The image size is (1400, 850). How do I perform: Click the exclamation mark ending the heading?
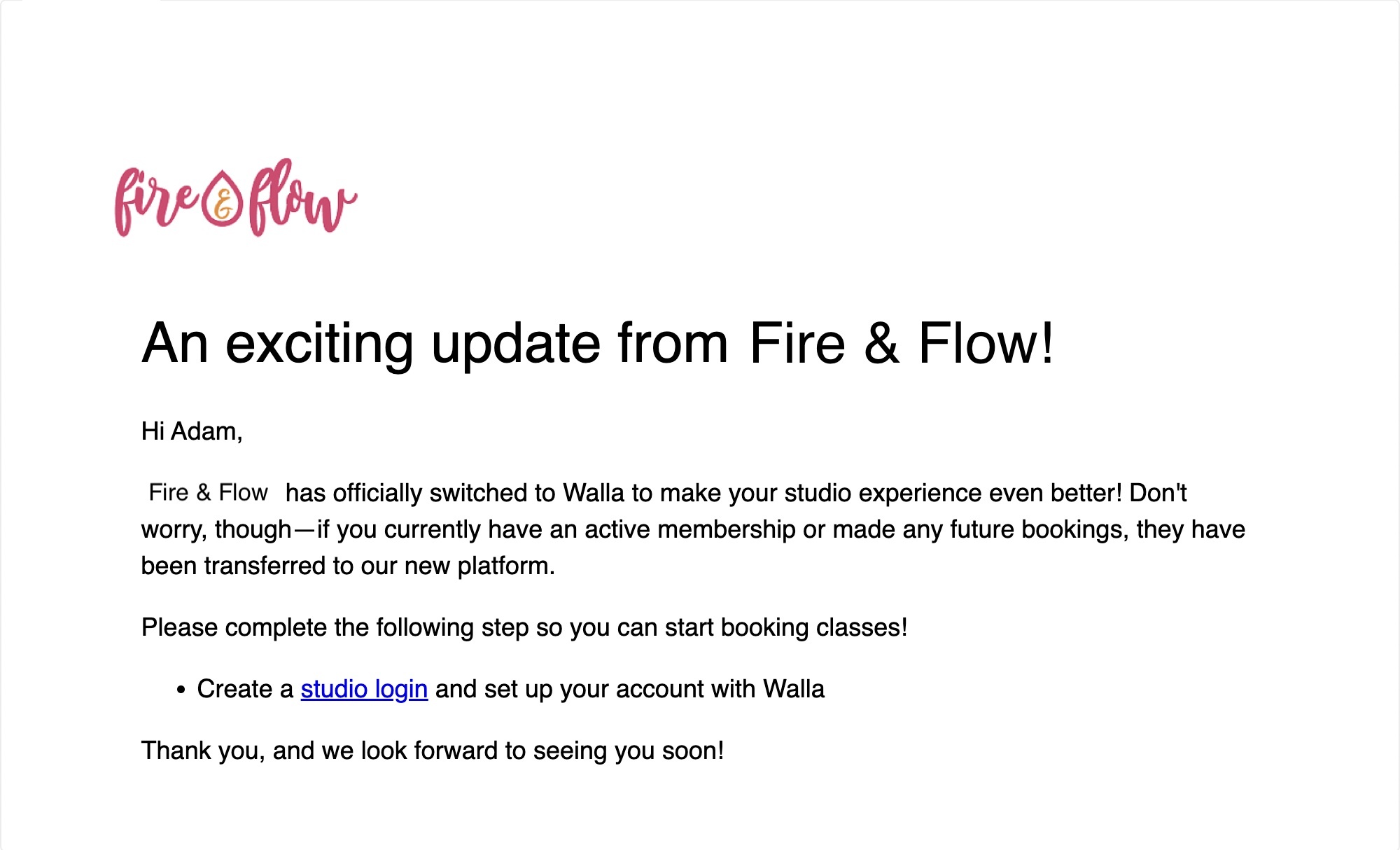(1046, 343)
